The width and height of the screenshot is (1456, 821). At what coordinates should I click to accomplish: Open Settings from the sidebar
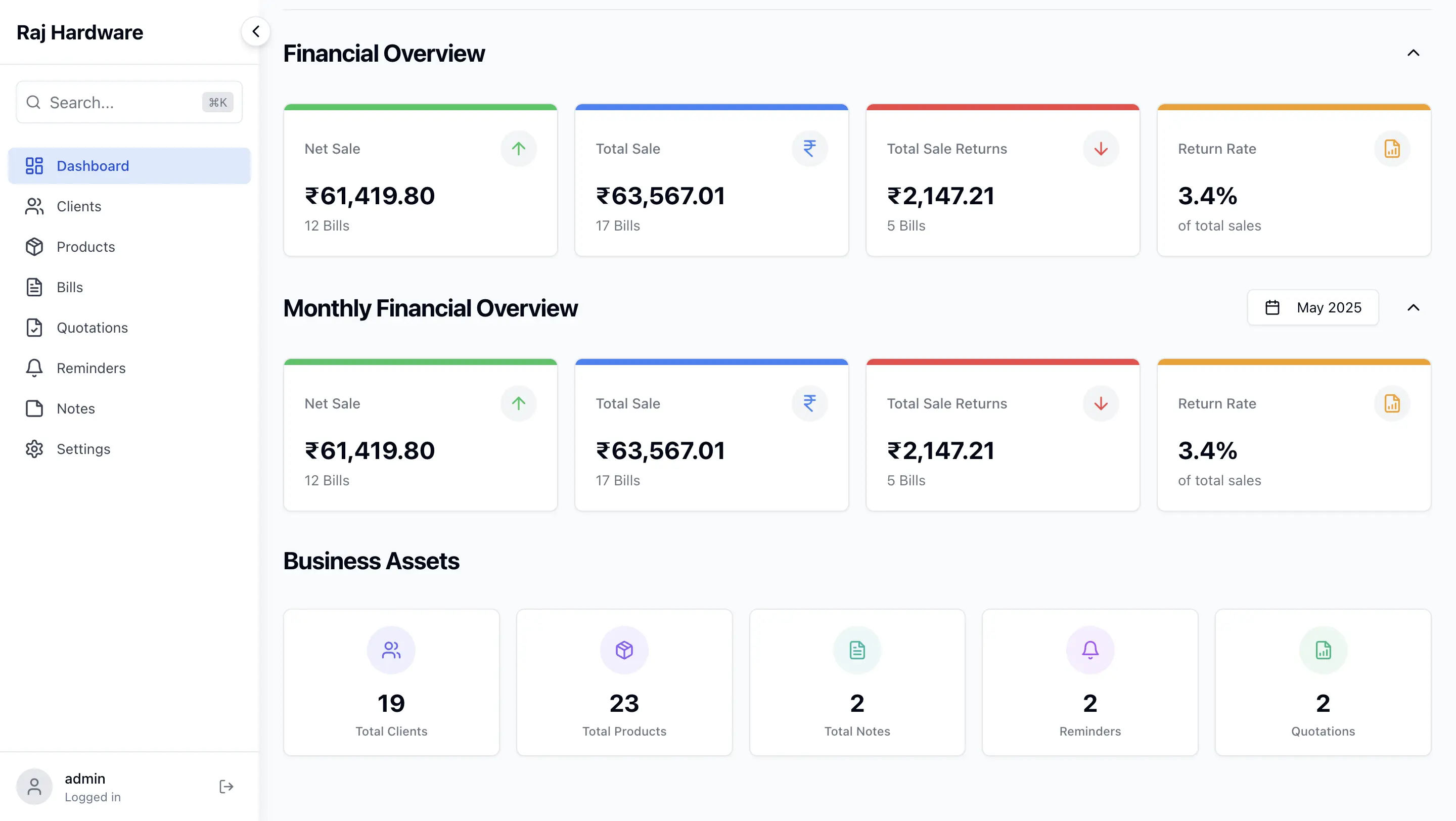click(x=83, y=449)
